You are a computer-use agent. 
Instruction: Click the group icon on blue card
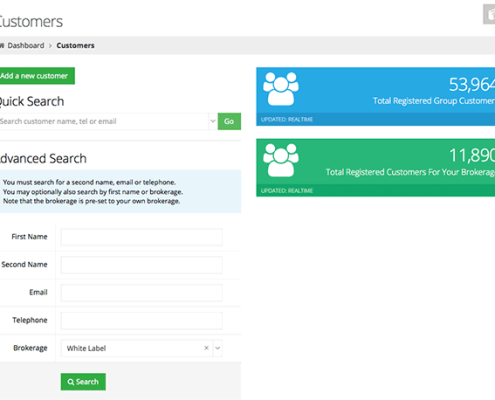[281, 89]
